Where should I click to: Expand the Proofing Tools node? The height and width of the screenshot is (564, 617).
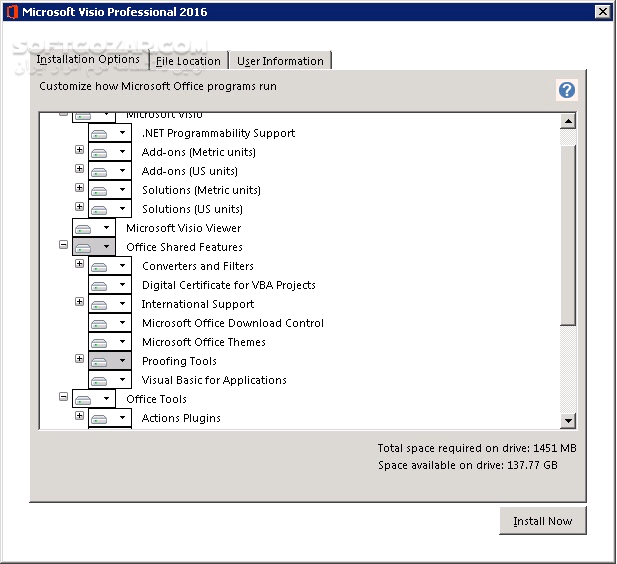80,360
